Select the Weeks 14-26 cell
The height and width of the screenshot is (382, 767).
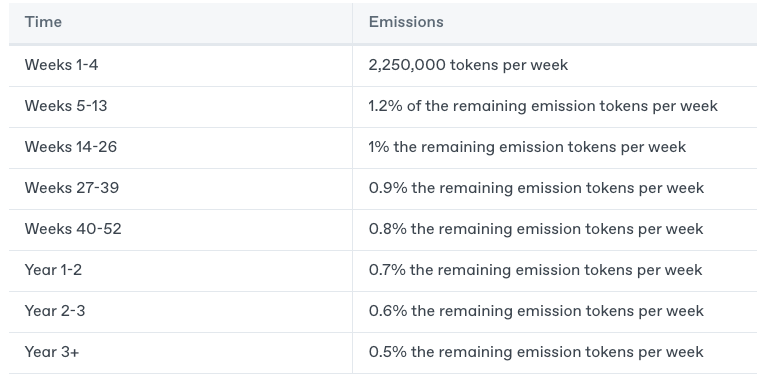pos(180,148)
